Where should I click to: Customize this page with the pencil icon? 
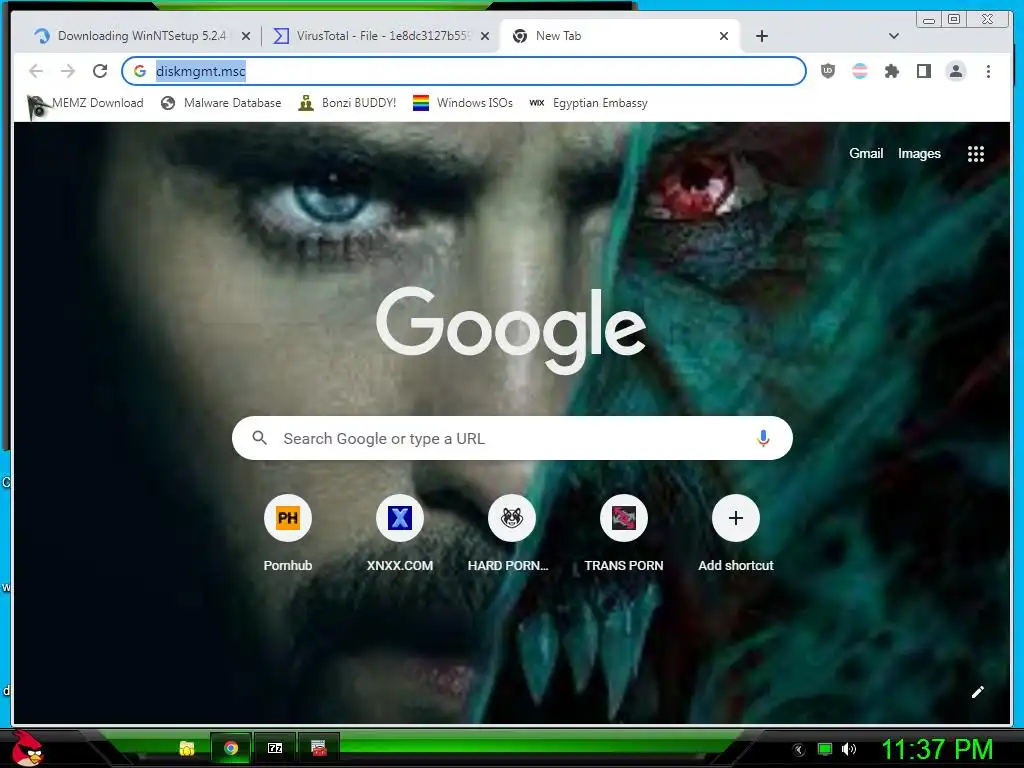coord(977,692)
